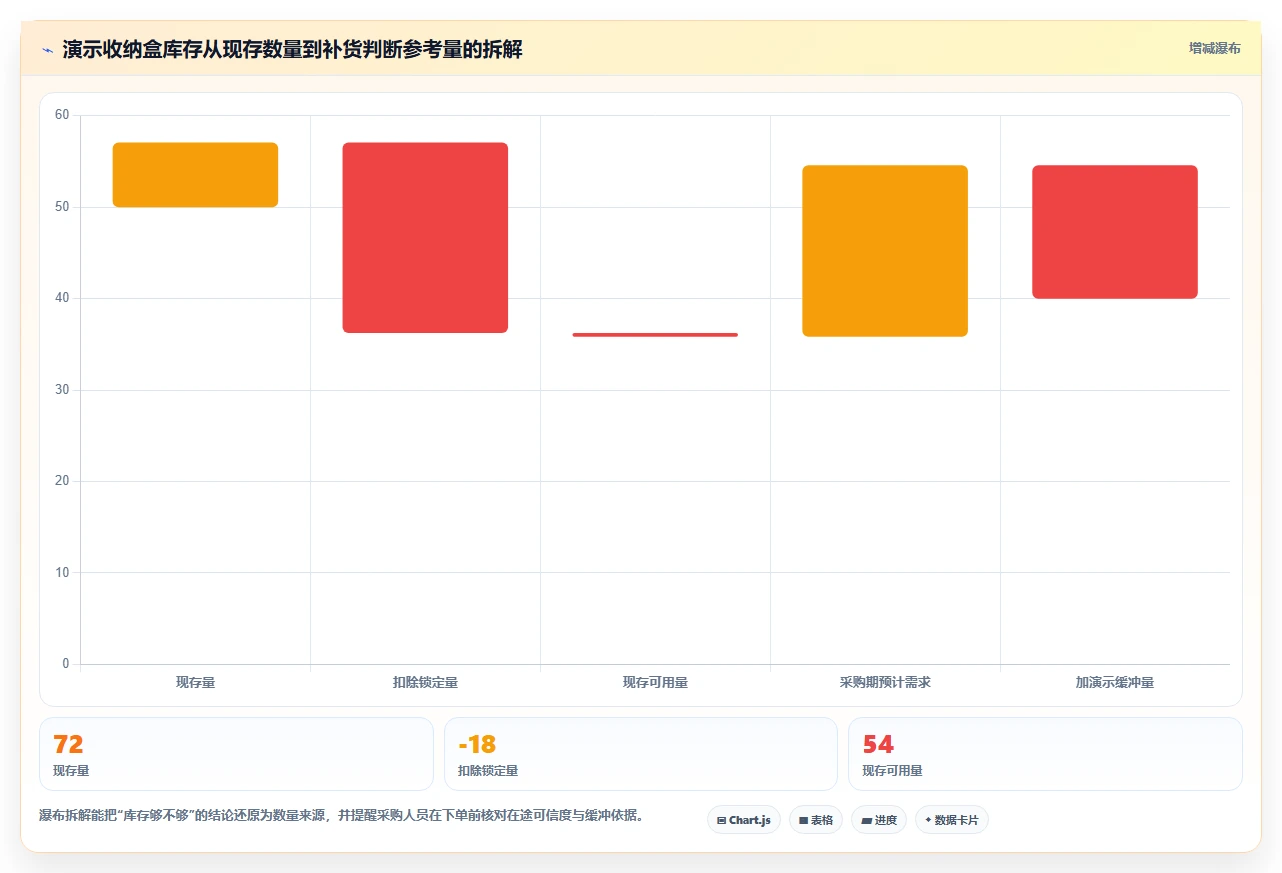
Task: Click the y-axis label 60
Action: click(x=62, y=115)
